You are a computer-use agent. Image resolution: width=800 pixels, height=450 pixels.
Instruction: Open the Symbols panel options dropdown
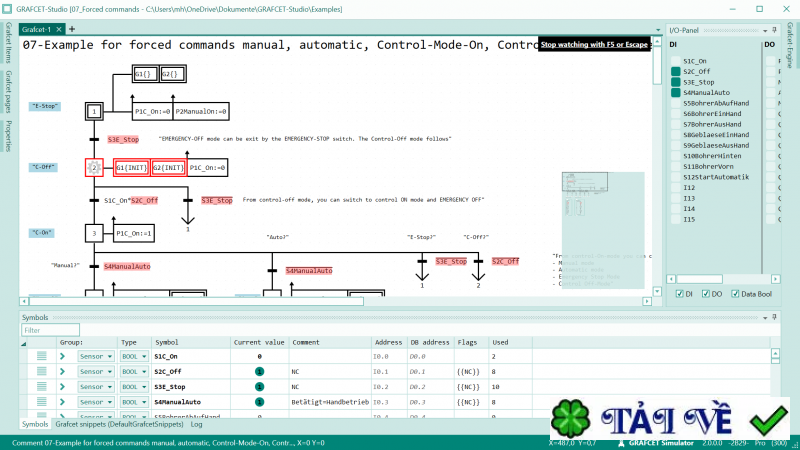pyautogui.click(x=765, y=318)
